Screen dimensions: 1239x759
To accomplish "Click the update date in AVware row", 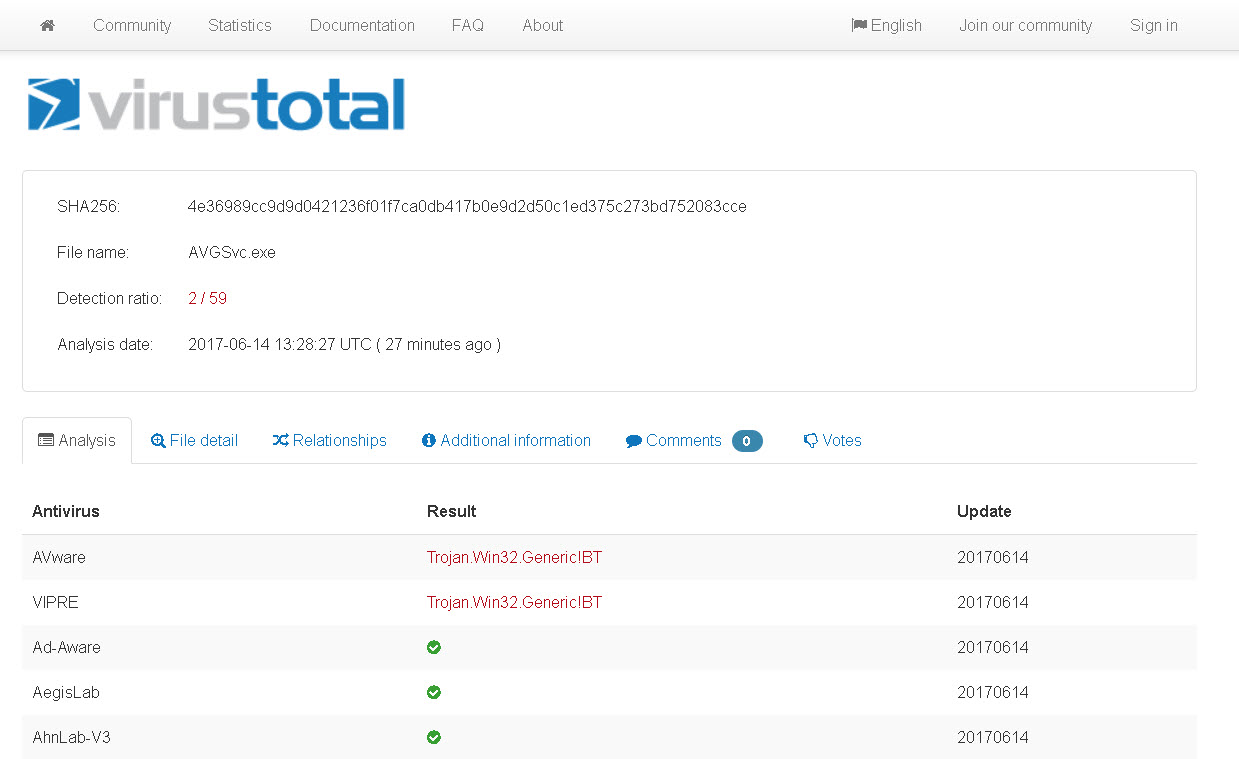I will click(x=993, y=557).
